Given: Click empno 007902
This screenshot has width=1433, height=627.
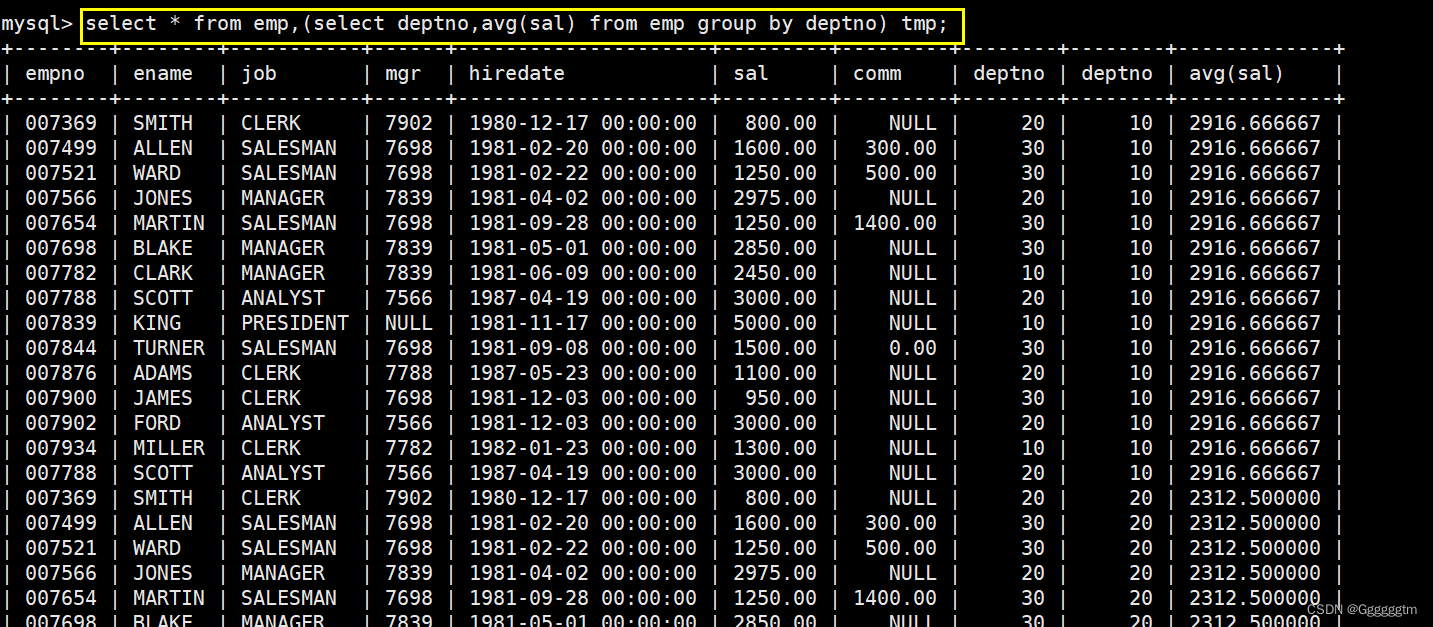Looking at the screenshot, I should click(61, 423).
